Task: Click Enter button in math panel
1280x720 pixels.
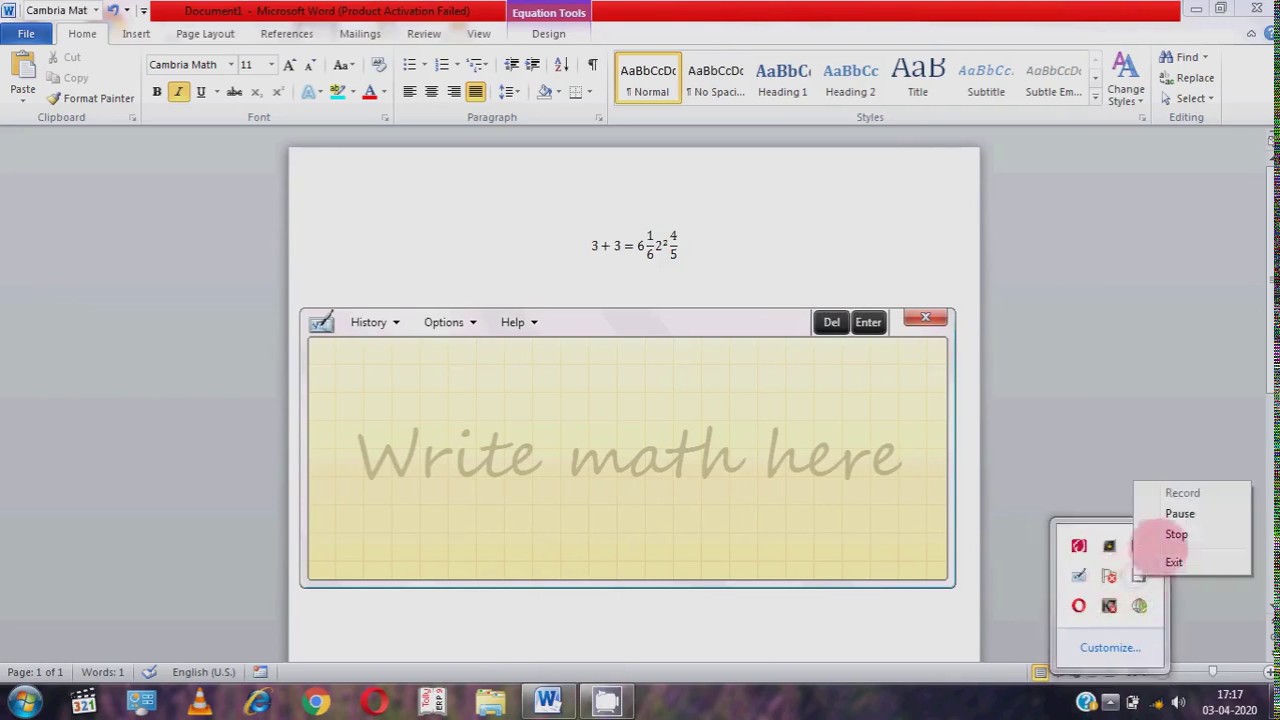Action: (x=868, y=322)
